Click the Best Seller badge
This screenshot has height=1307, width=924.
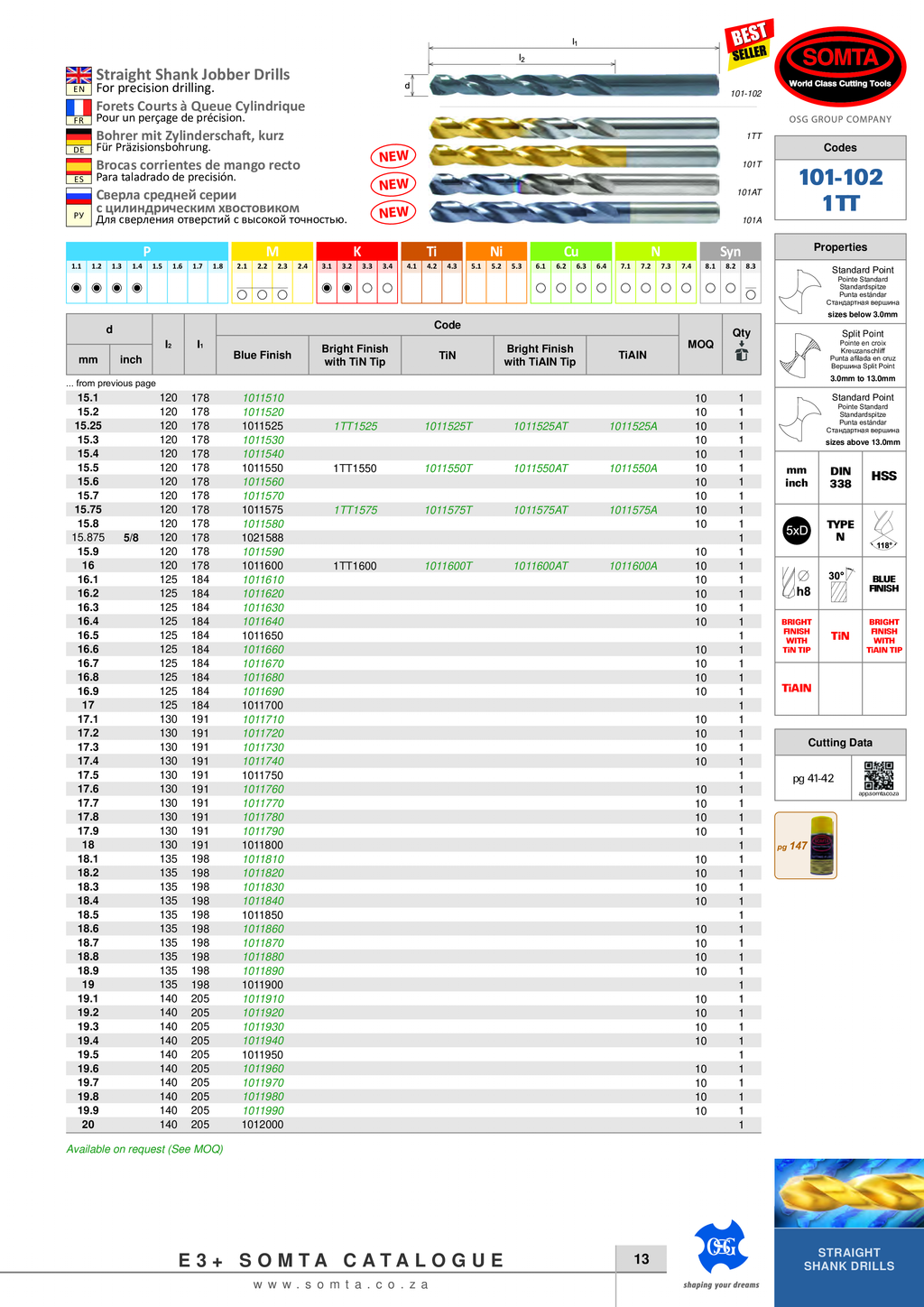748,43
